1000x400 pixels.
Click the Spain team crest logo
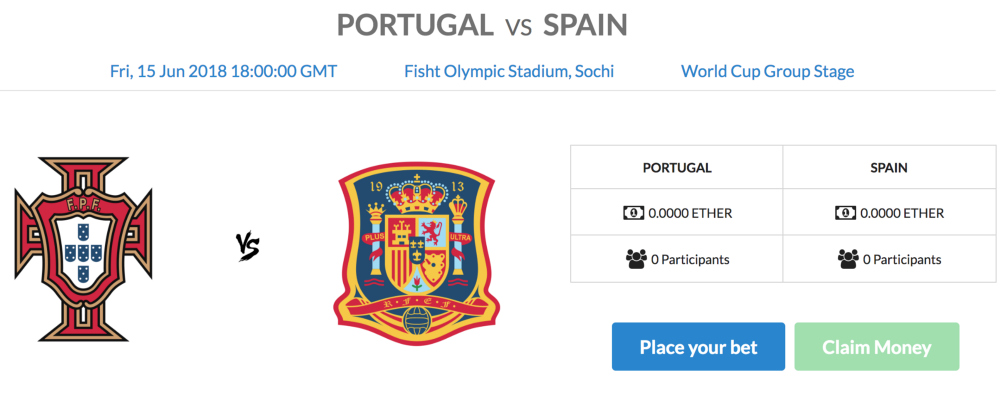coord(419,255)
